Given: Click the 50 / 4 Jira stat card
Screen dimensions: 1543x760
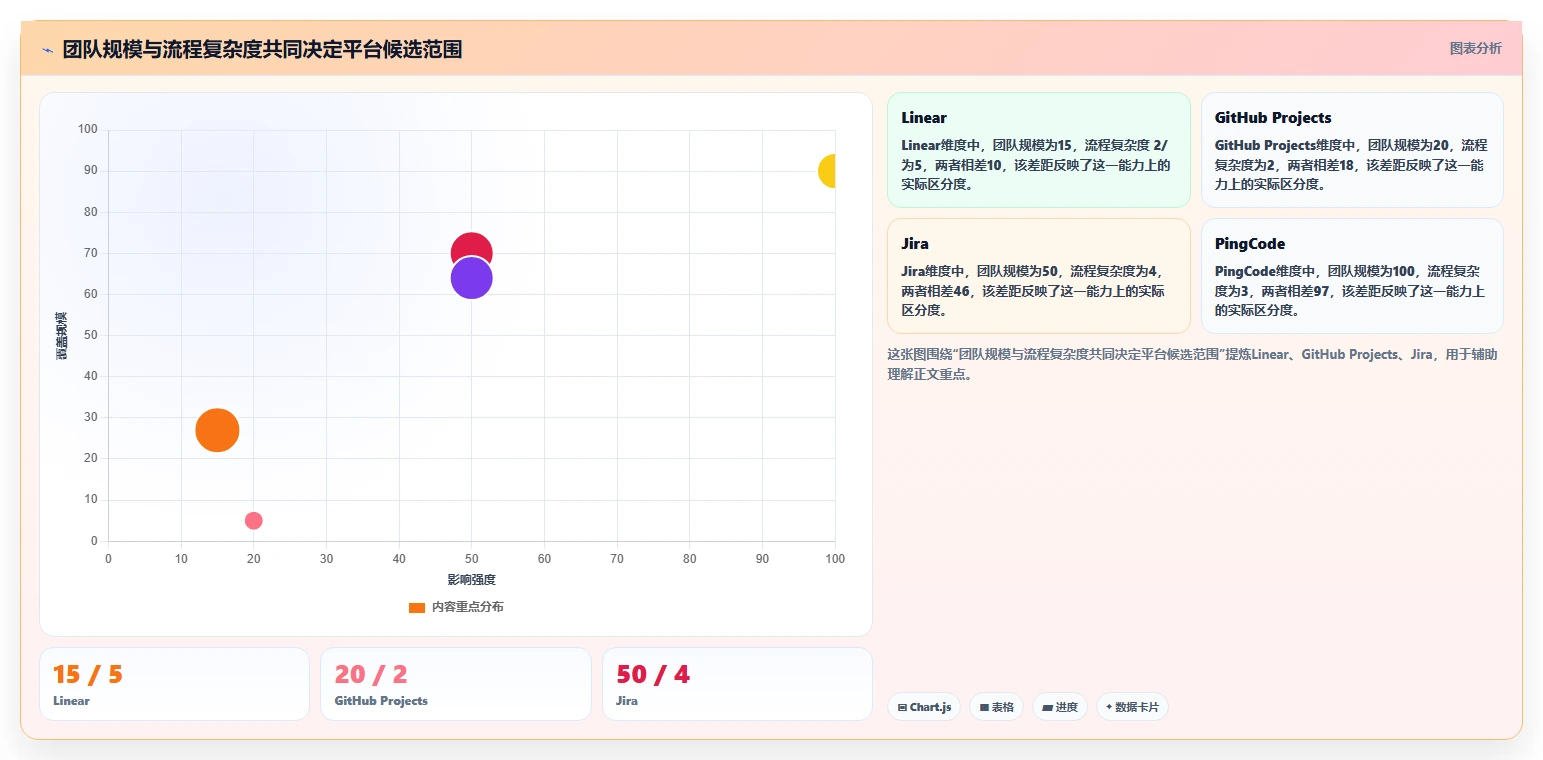Looking at the screenshot, I should [737, 684].
